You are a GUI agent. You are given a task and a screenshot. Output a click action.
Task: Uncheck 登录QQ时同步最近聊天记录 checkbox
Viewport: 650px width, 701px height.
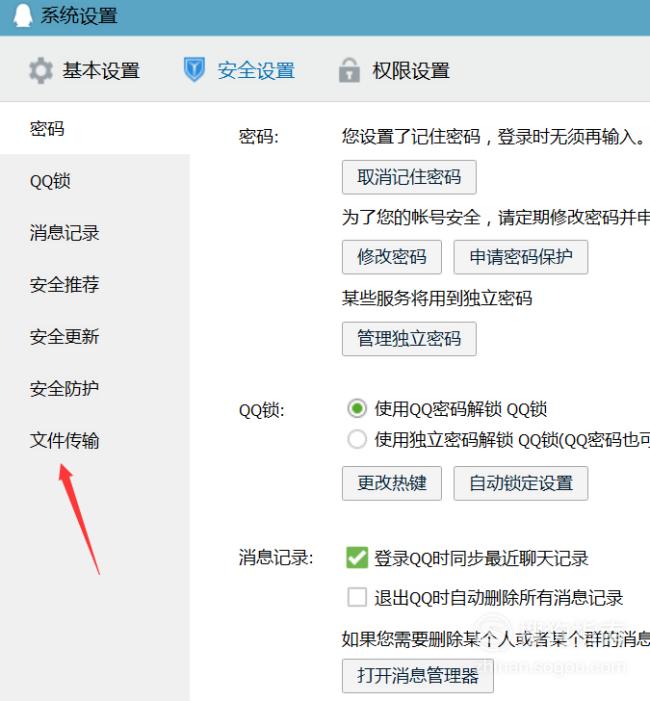[357, 558]
